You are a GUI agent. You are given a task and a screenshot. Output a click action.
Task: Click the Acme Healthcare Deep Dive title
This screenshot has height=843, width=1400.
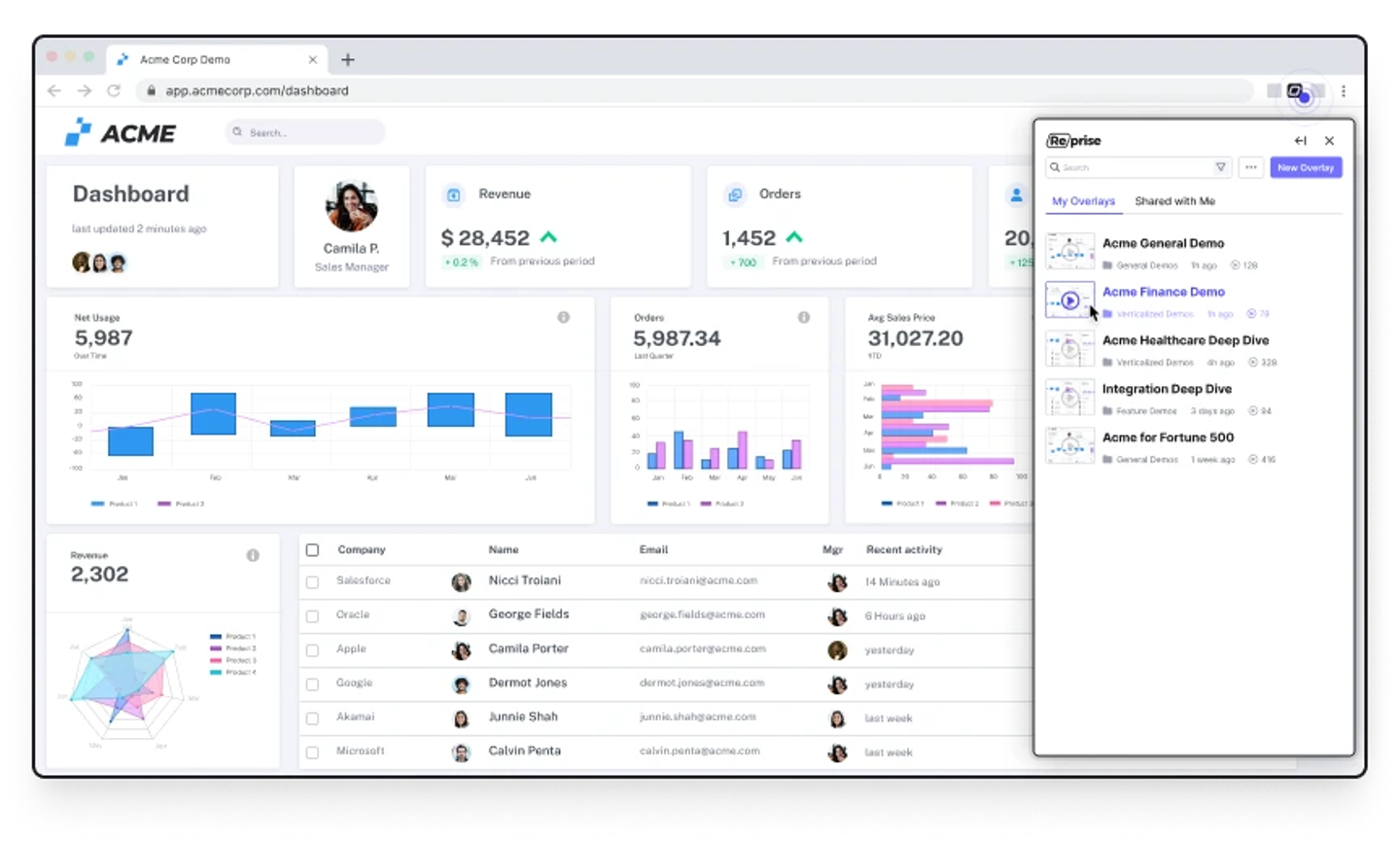[1185, 340]
